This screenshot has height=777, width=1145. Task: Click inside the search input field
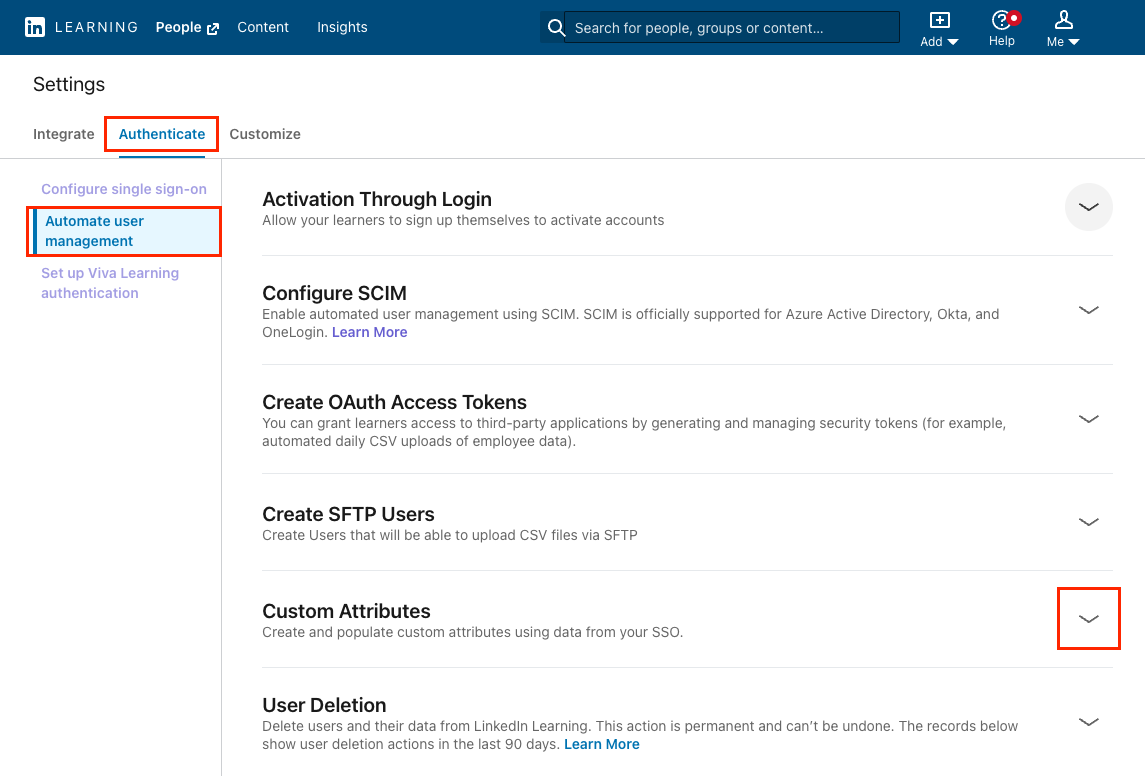(x=730, y=27)
